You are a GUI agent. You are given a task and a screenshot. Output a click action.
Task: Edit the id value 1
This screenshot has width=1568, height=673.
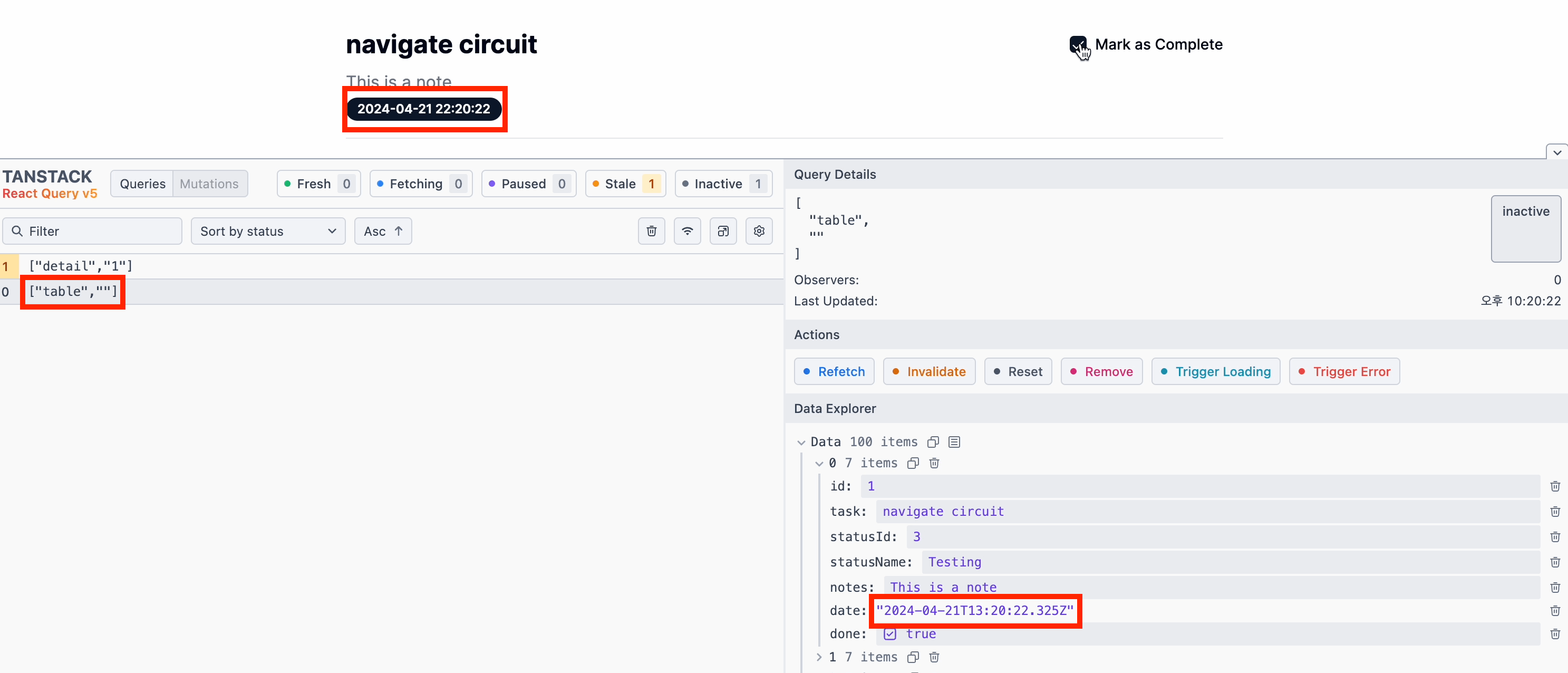1201,486
